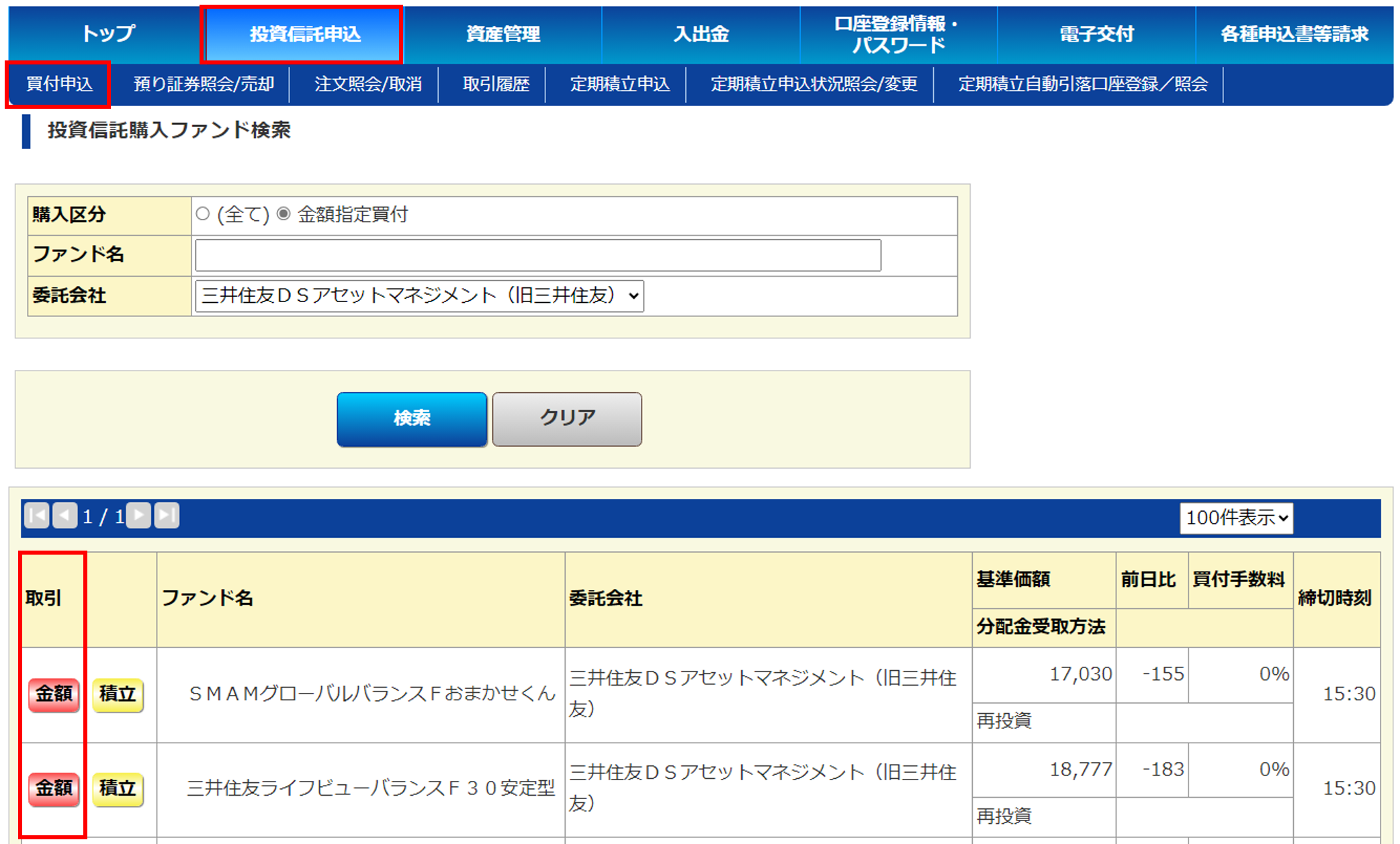Image resolution: width=1400 pixels, height=844 pixels.
Task: Click 15:30 deadline in ライフビュー row
Action: [1349, 788]
